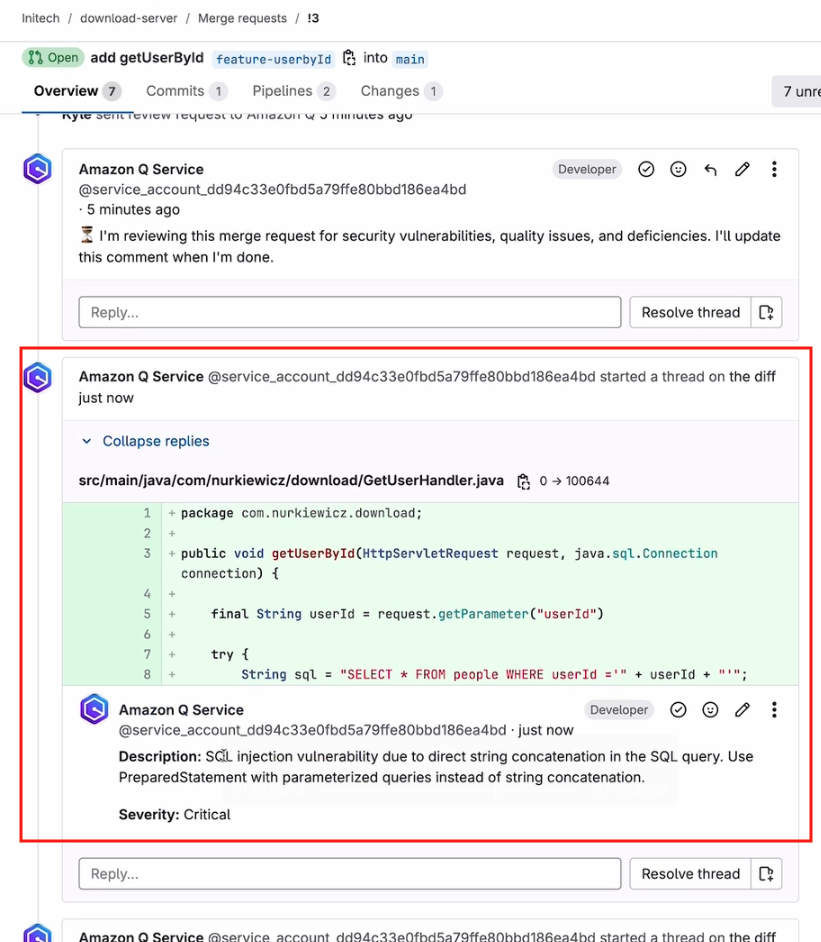Click the unresolved threads counter button
This screenshot has width=821, height=942.
pyautogui.click(x=796, y=91)
